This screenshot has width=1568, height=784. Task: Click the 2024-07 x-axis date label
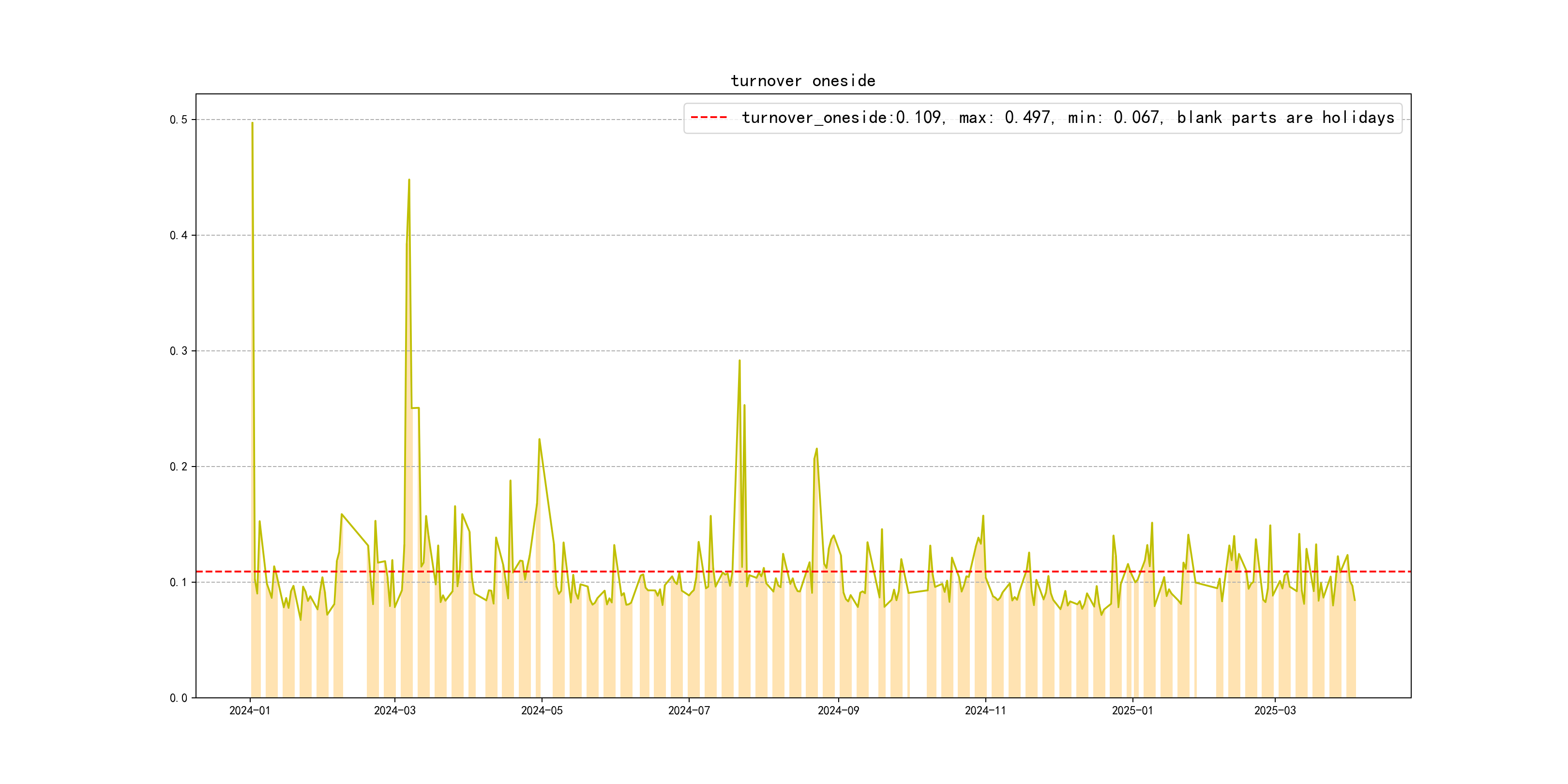click(x=689, y=711)
